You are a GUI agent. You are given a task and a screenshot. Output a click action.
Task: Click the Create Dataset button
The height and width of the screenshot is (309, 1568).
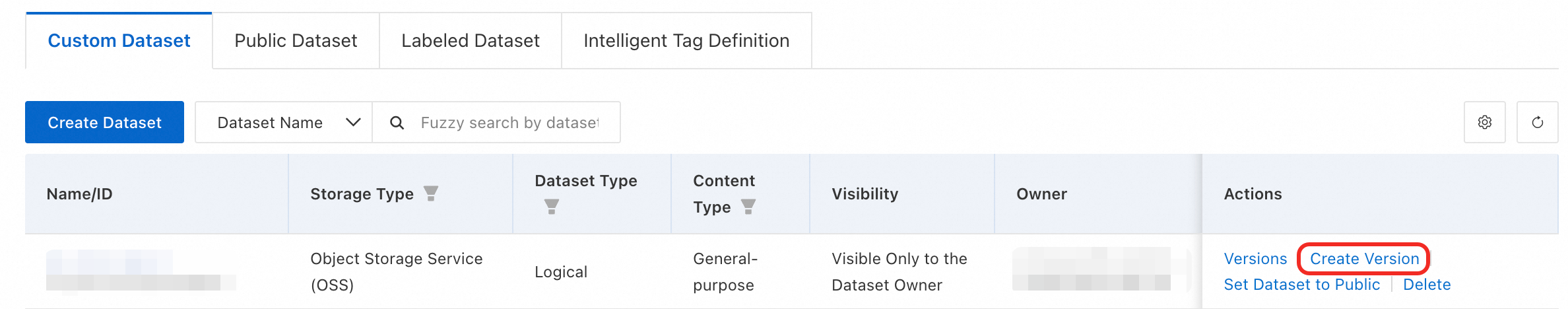[104, 123]
